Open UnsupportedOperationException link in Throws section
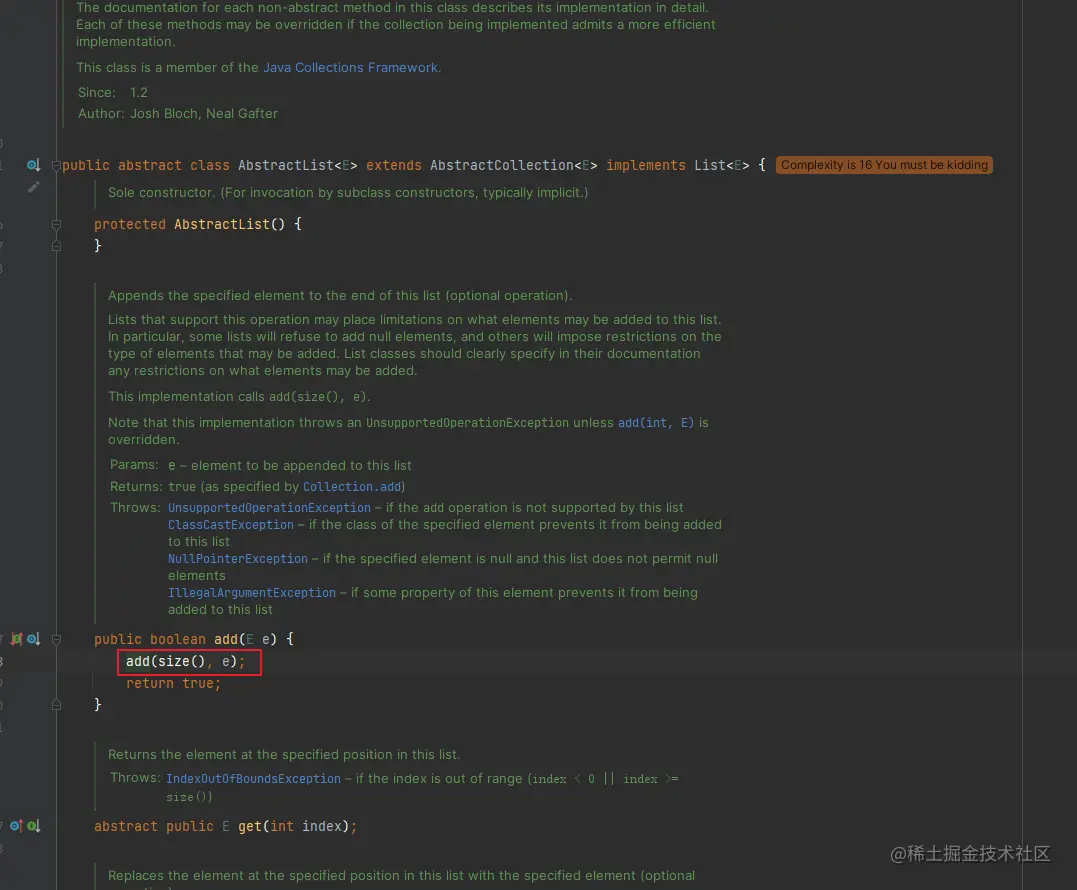Screen dimensions: 1077x890 pos(269,507)
